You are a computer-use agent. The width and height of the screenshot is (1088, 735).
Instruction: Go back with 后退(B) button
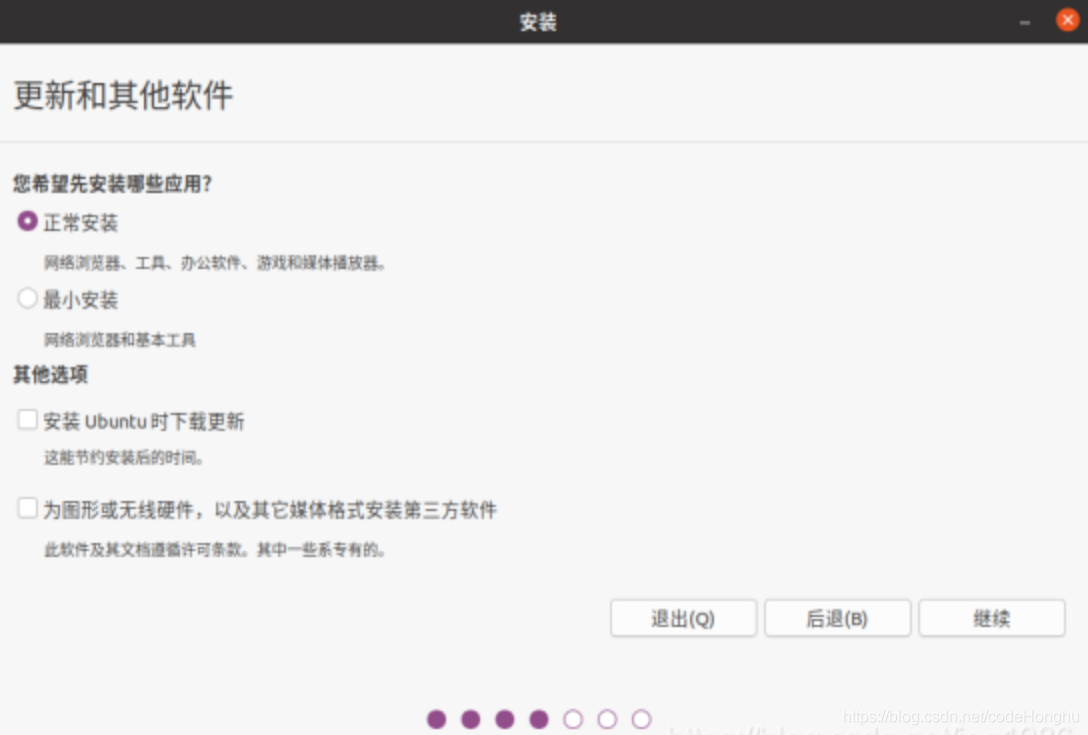coord(838,618)
